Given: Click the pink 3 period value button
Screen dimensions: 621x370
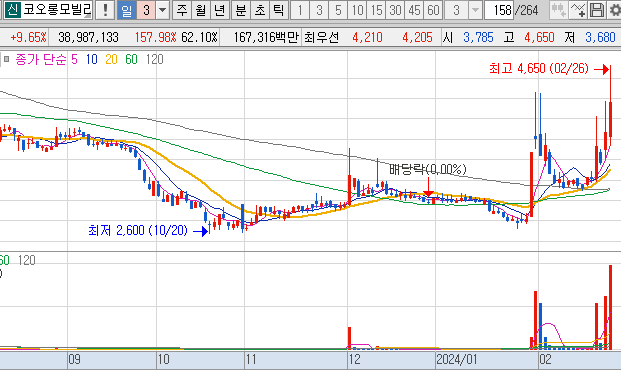Looking at the screenshot, I should (146, 10).
